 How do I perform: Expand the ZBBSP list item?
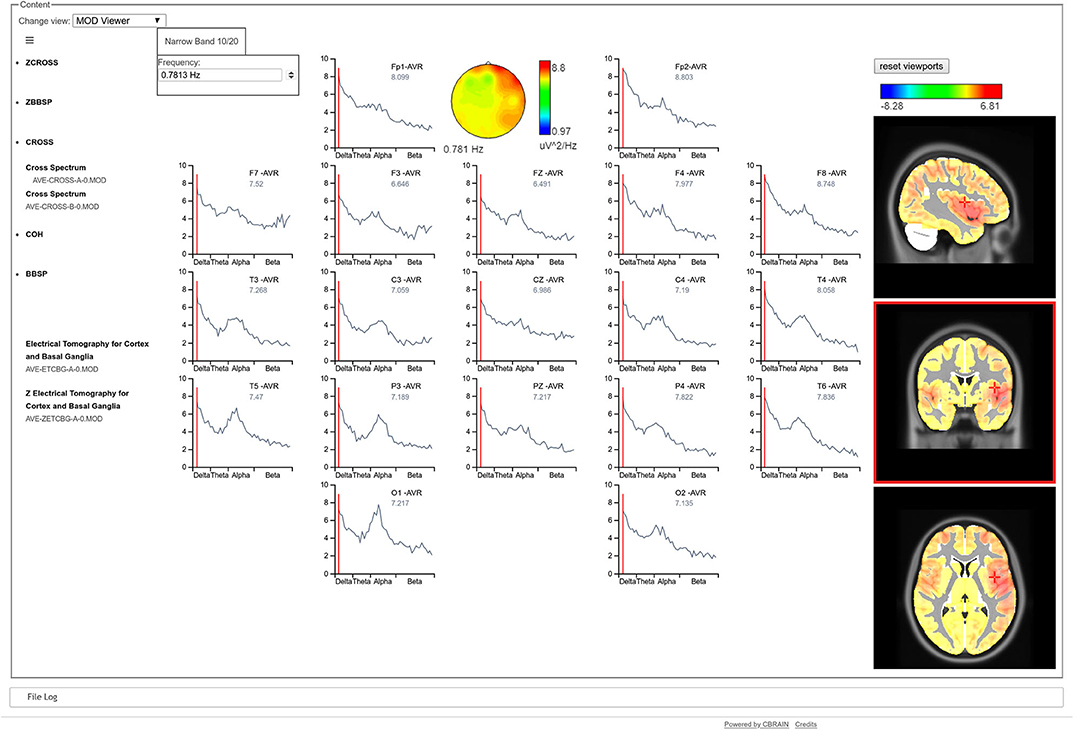click(x=39, y=102)
